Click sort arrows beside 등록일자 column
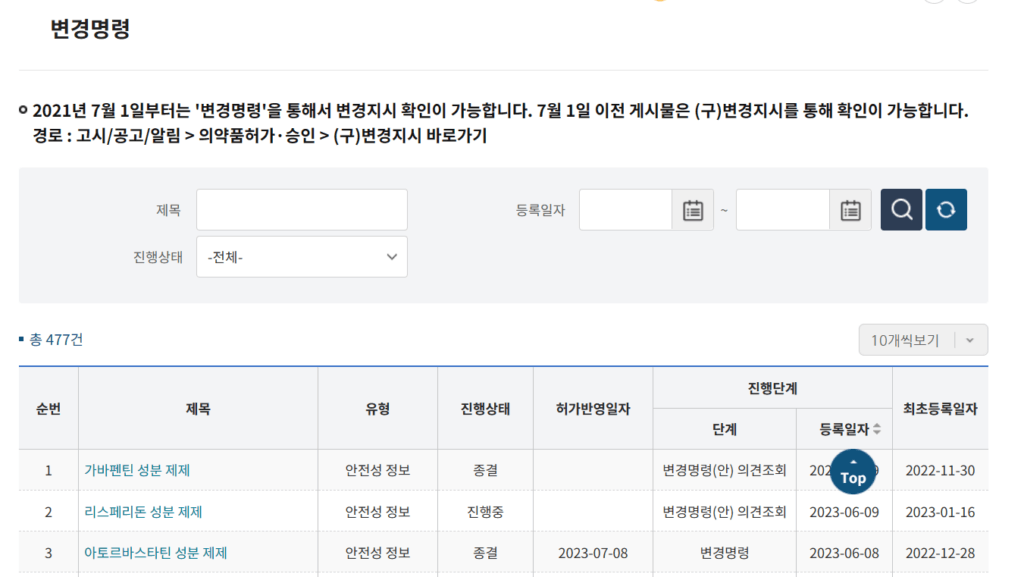 [x=877, y=429]
